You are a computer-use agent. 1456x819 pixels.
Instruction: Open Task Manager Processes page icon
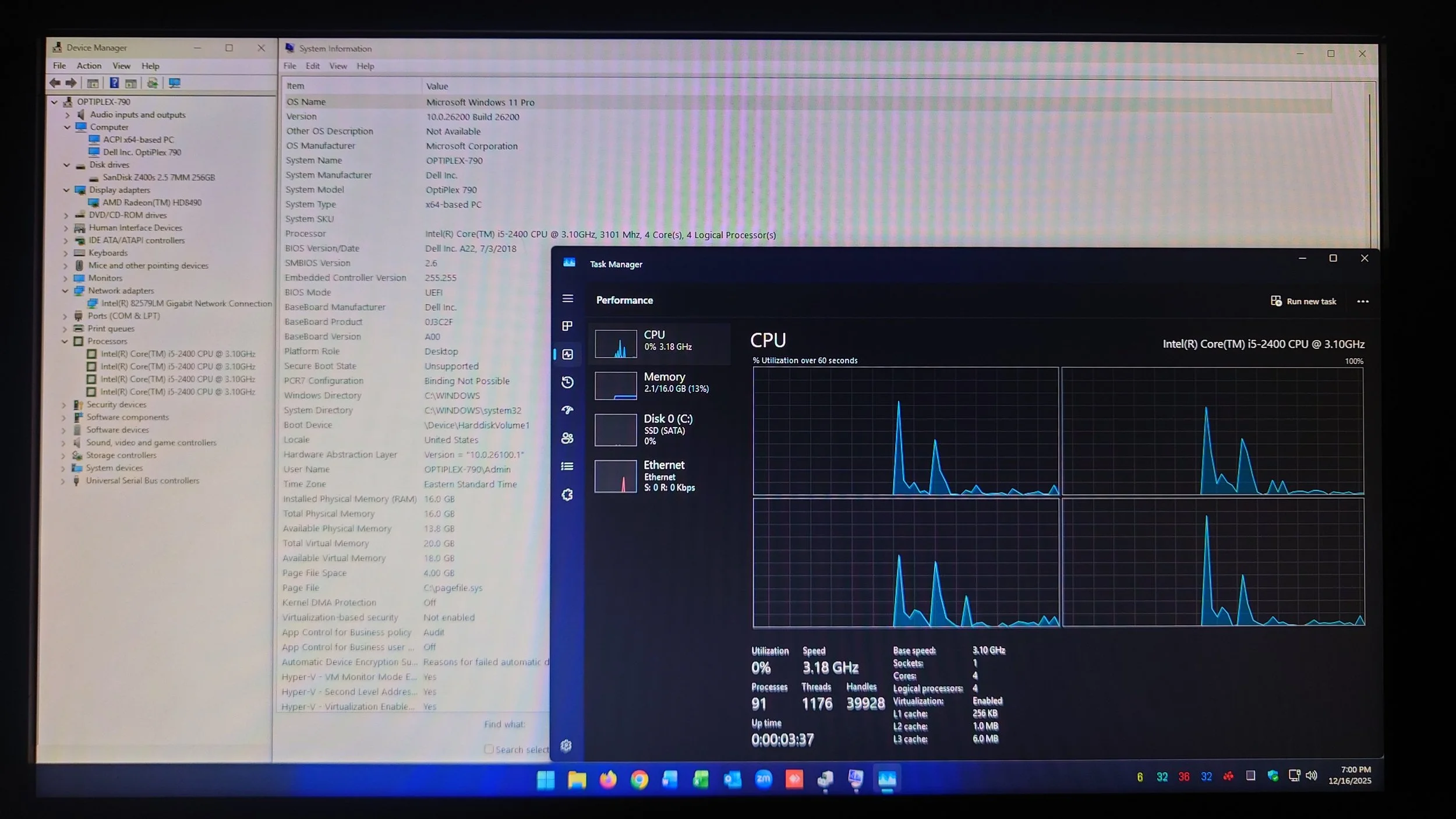pyautogui.click(x=567, y=326)
